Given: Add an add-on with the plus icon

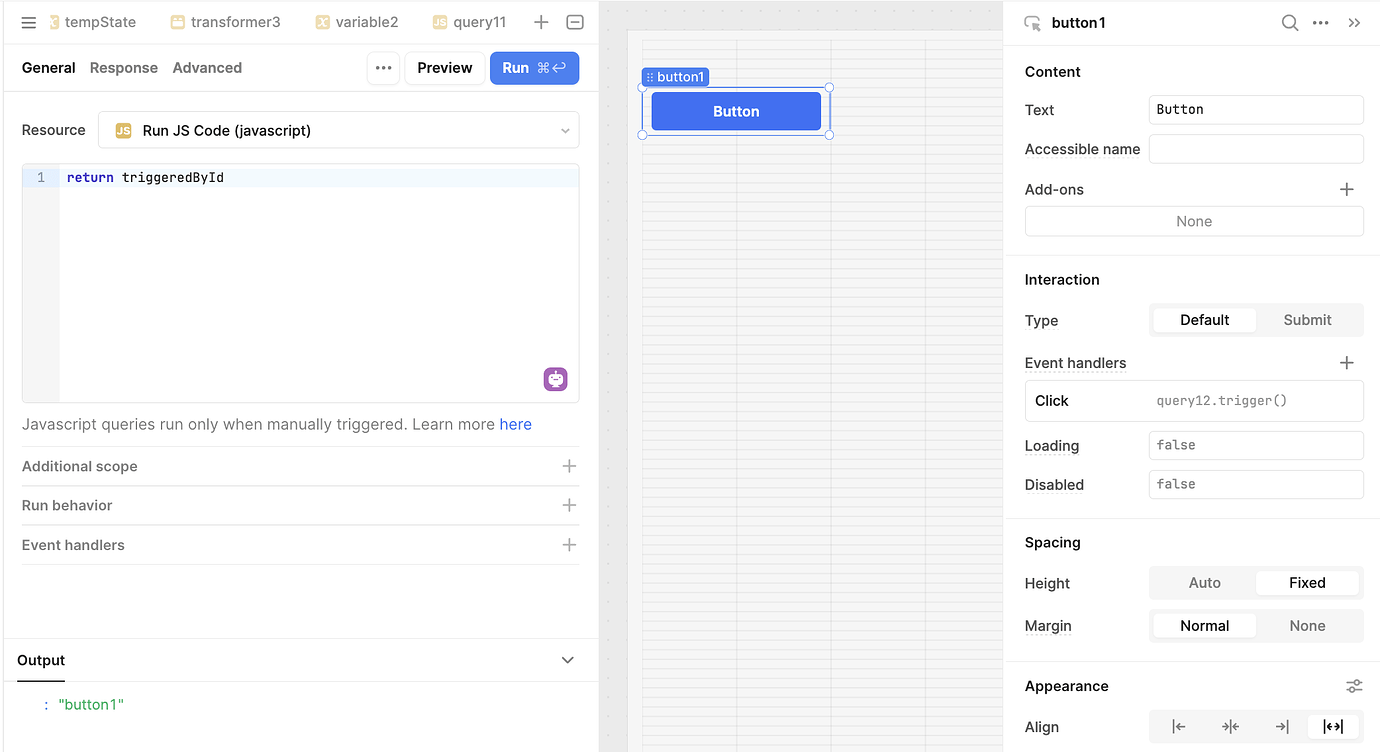Looking at the screenshot, I should click(x=1347, y=189).
